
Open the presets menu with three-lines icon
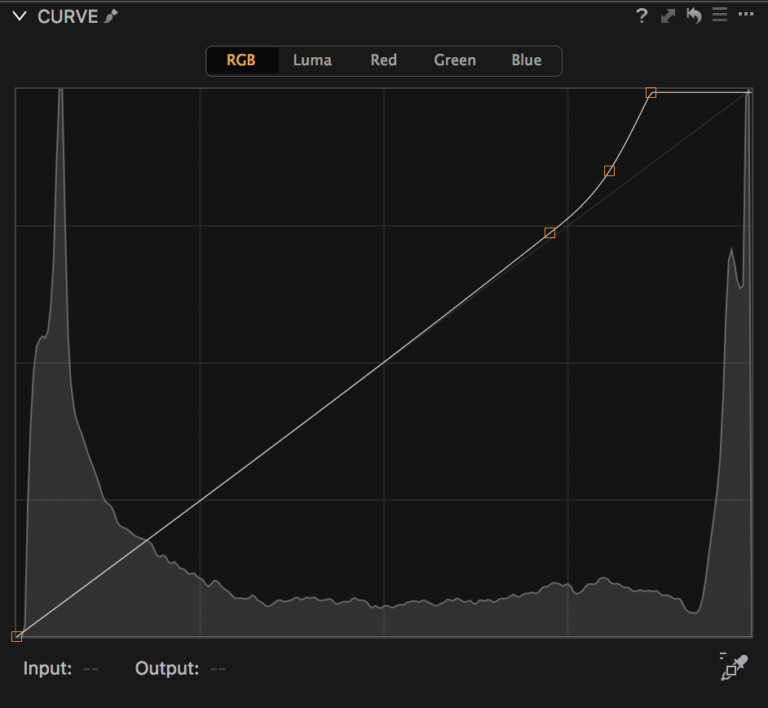coord(720,16)
